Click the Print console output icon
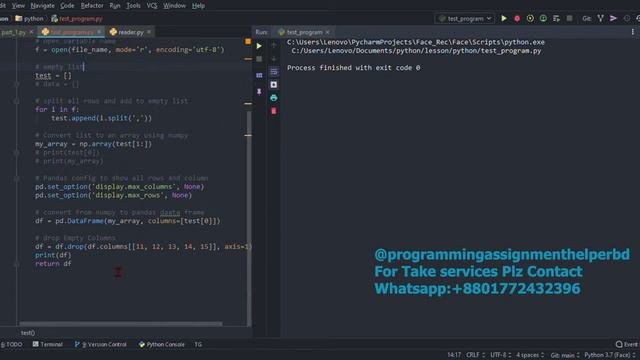The height and width of the screenshot is (360, 640). point(274,98)
